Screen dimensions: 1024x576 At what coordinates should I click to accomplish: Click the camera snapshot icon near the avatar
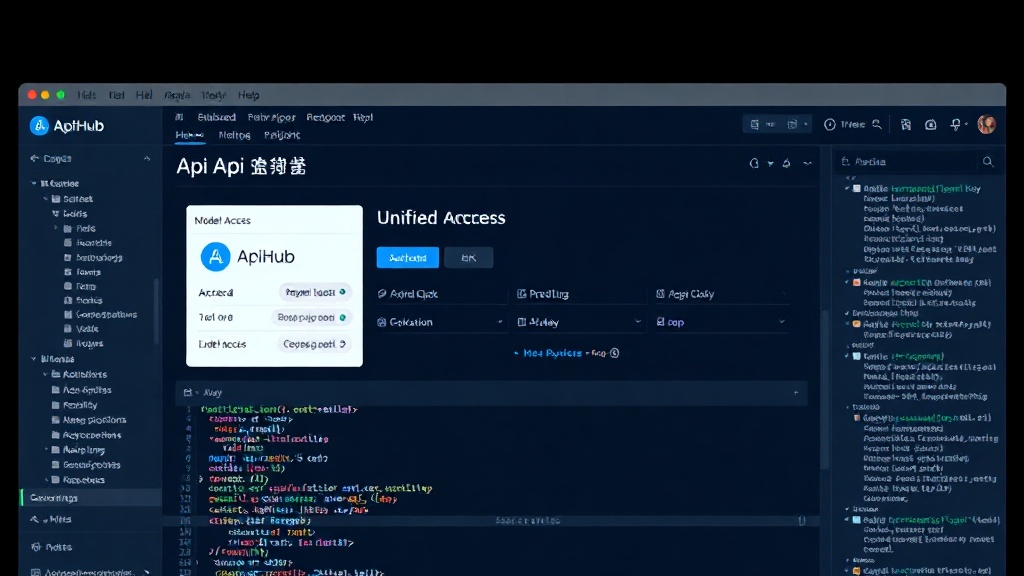931,124
